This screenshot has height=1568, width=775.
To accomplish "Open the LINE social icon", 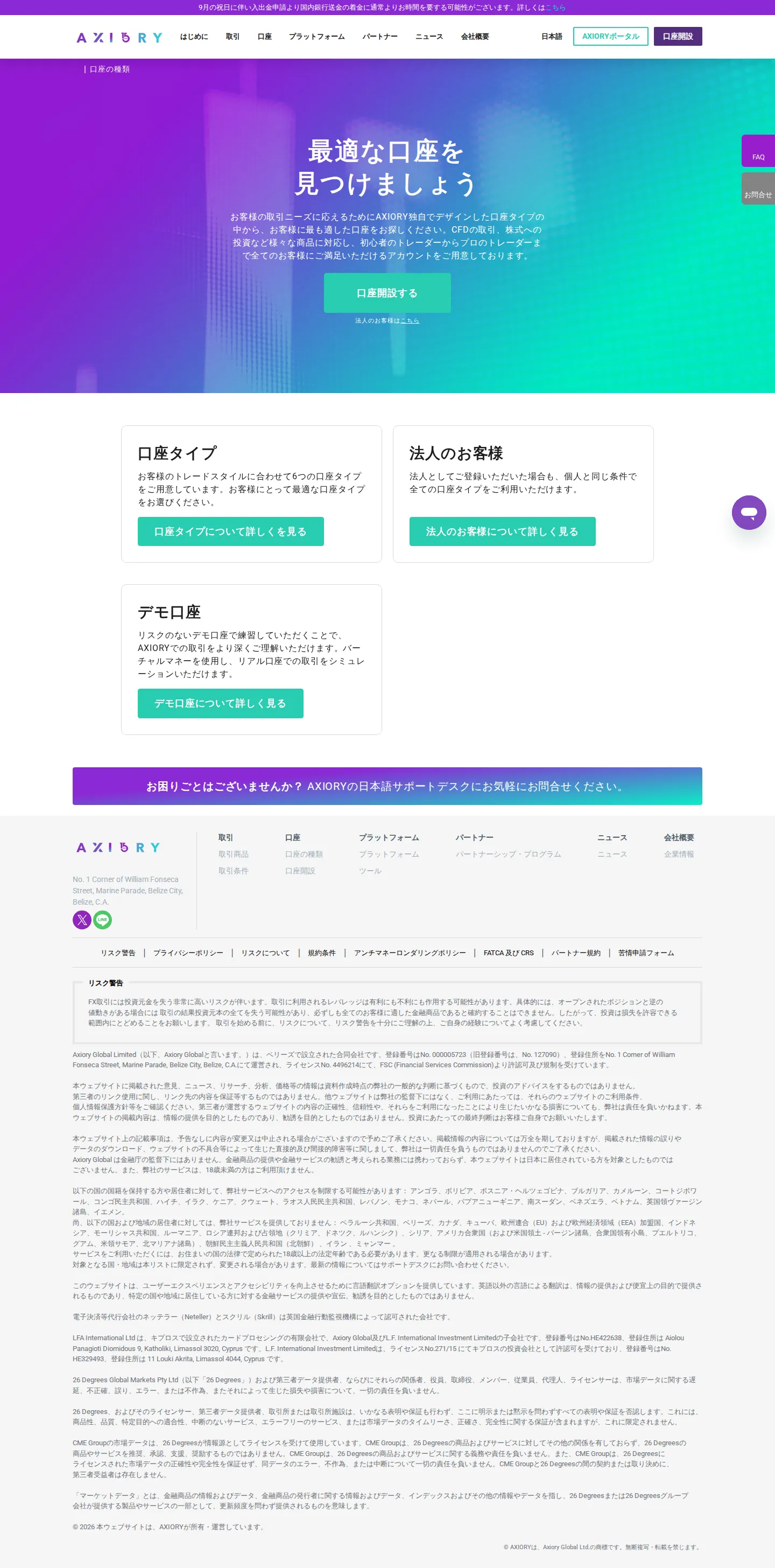I will (x=103, y=919).
